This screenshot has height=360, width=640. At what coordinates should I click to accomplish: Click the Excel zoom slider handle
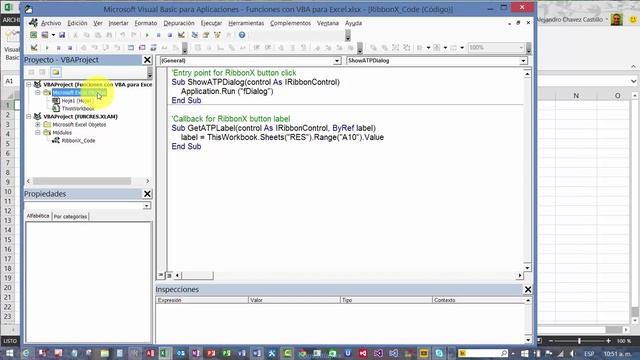tap(579, 341)
